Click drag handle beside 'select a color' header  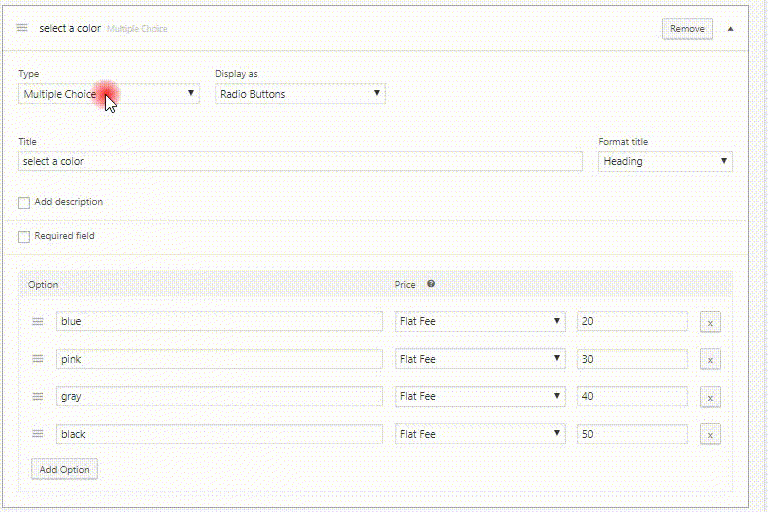(22, 28)
